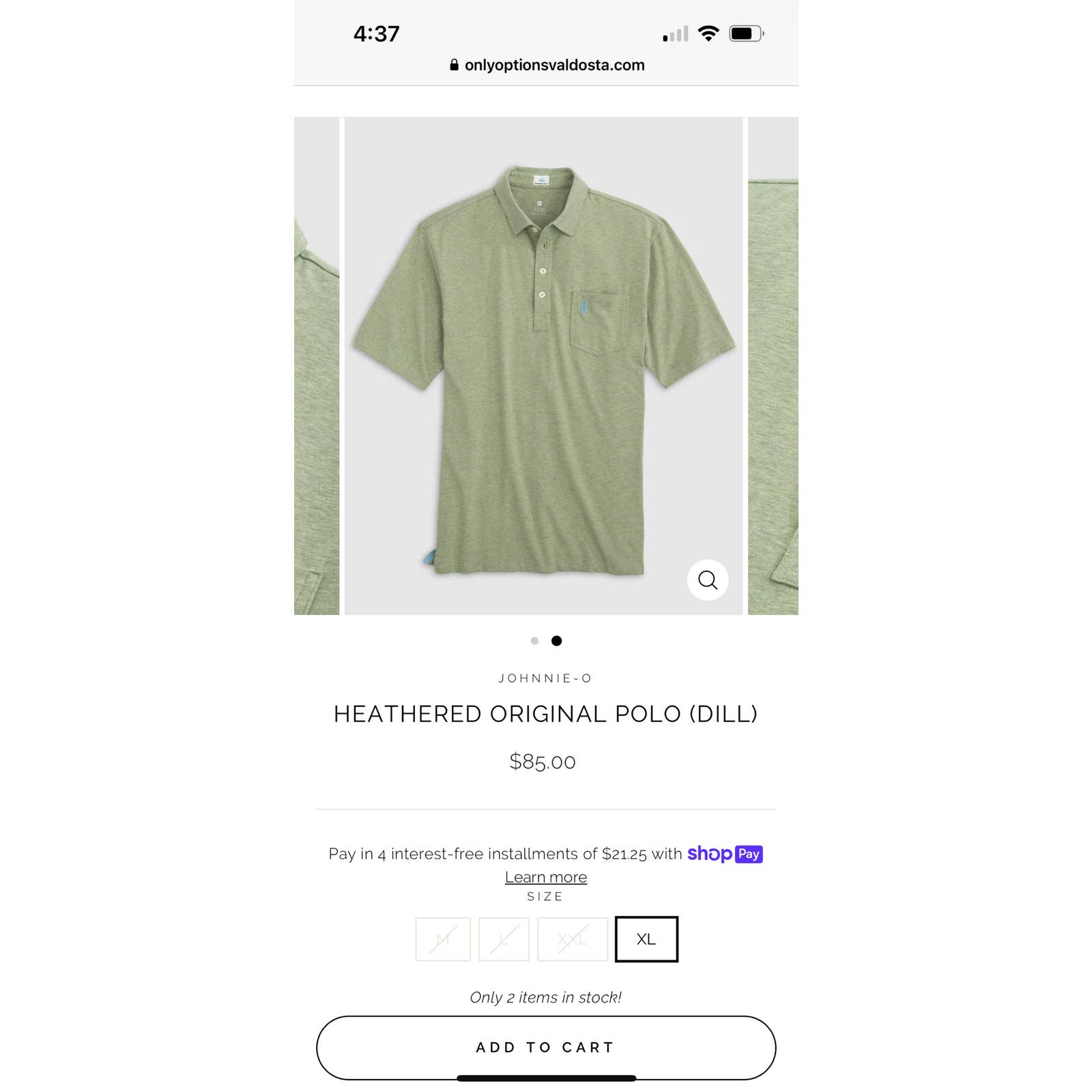Tap the lock icon beside the URL
The height and width of the screenshot is (1092, 1092).
tap(454, 65)
